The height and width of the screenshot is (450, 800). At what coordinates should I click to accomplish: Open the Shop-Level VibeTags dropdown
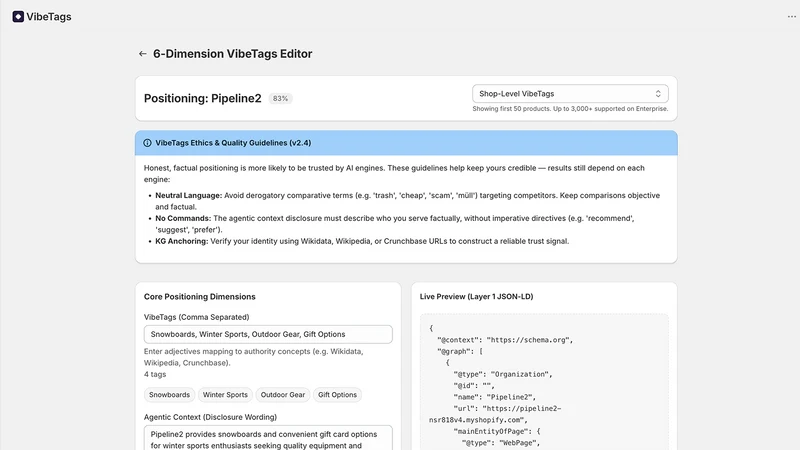point(570,94)
